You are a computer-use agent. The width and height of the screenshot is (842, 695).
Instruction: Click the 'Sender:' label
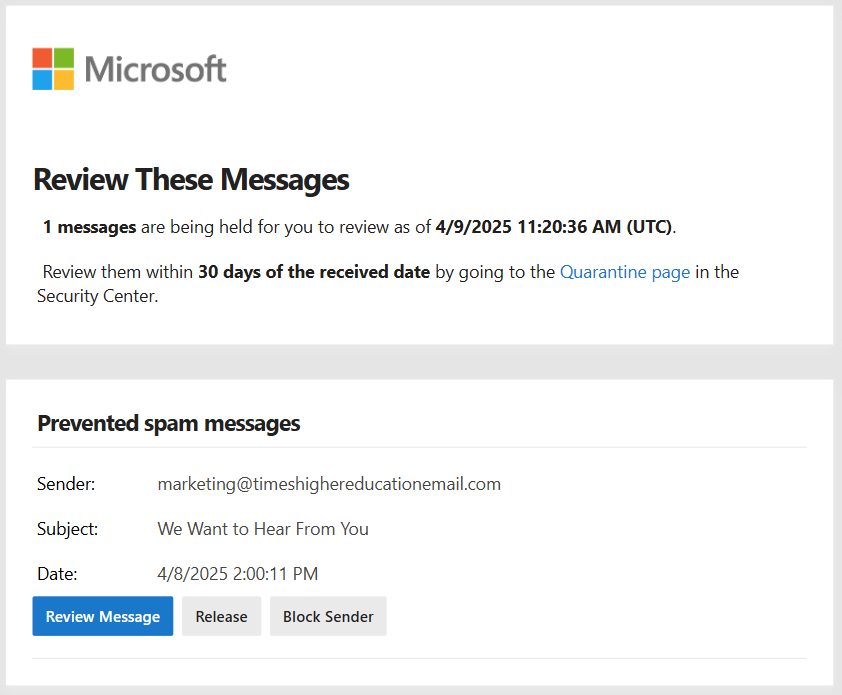coord(66,484)
